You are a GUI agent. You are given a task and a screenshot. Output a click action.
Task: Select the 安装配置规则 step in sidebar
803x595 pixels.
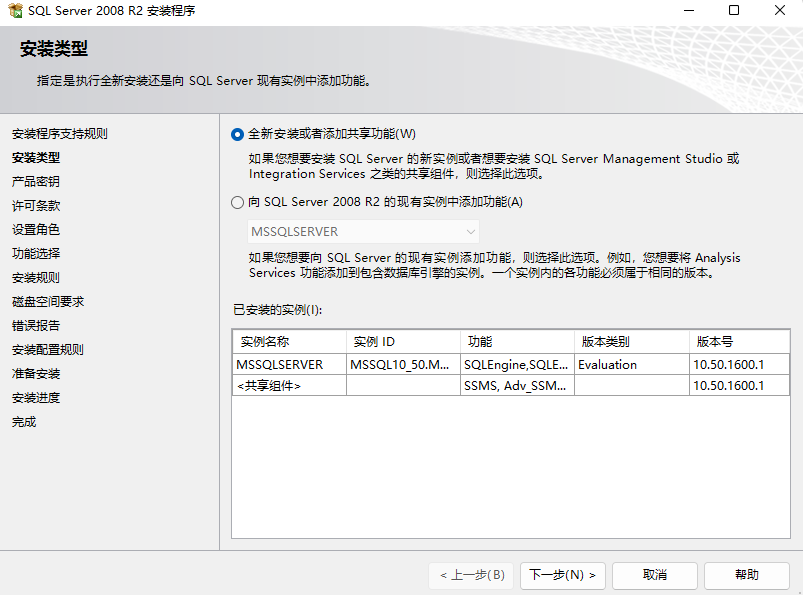pyautogui.click(x=48, y=350)
